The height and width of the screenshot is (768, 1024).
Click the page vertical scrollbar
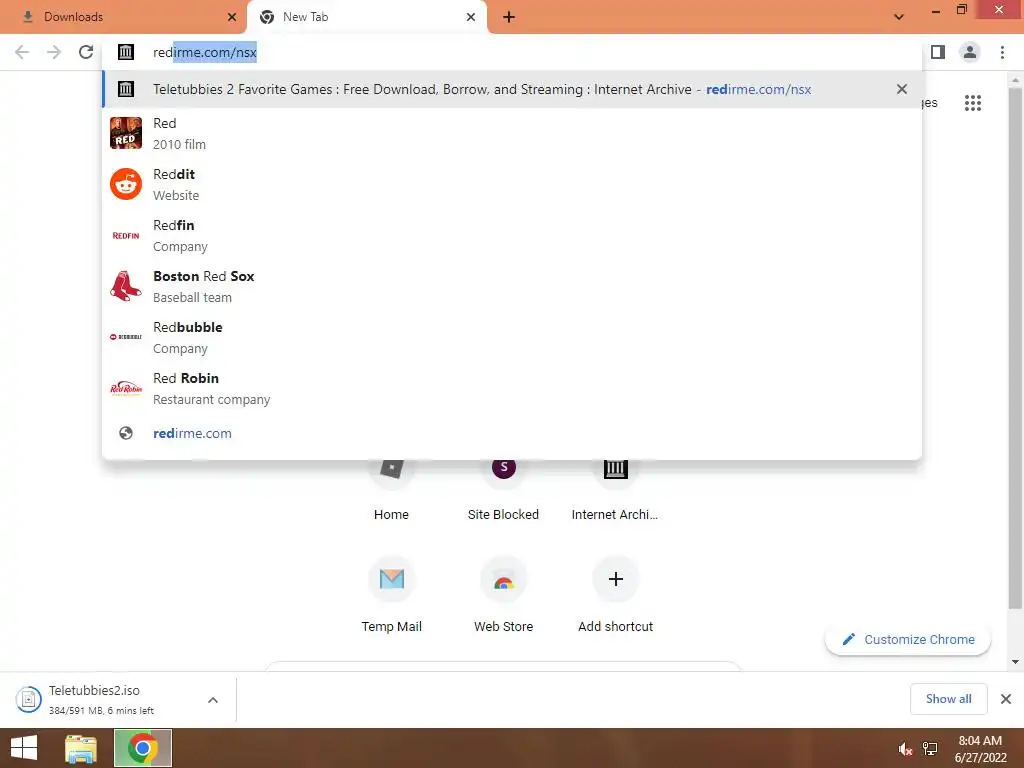pos(1015,349)
